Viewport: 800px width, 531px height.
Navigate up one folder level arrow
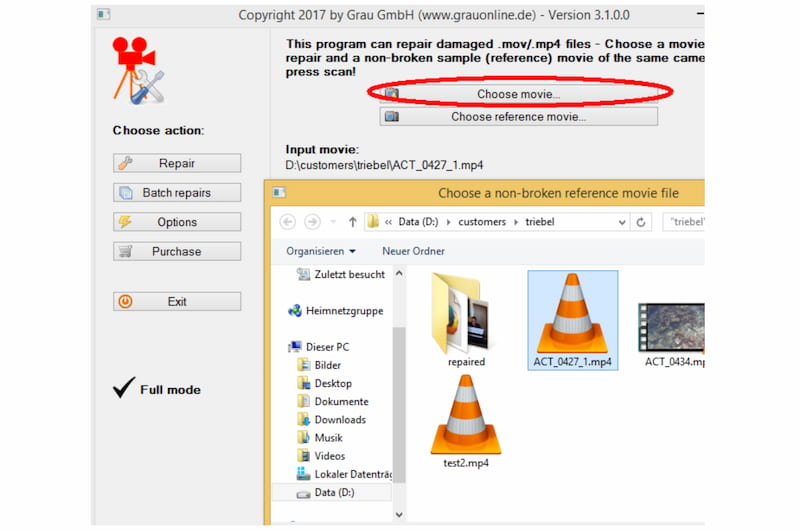point(353,222)
